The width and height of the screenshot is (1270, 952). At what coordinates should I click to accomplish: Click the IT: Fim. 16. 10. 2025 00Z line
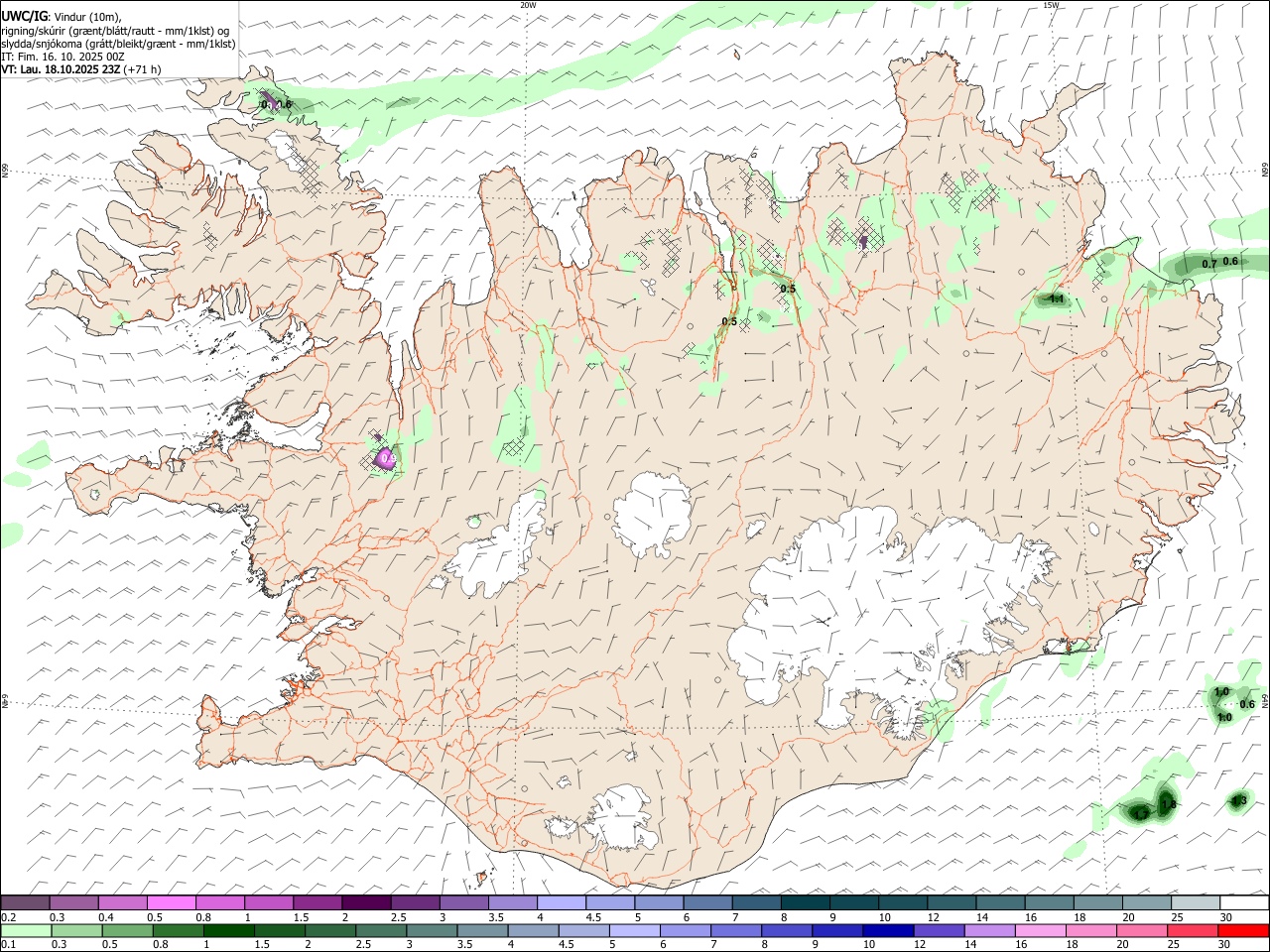(63, 57)
